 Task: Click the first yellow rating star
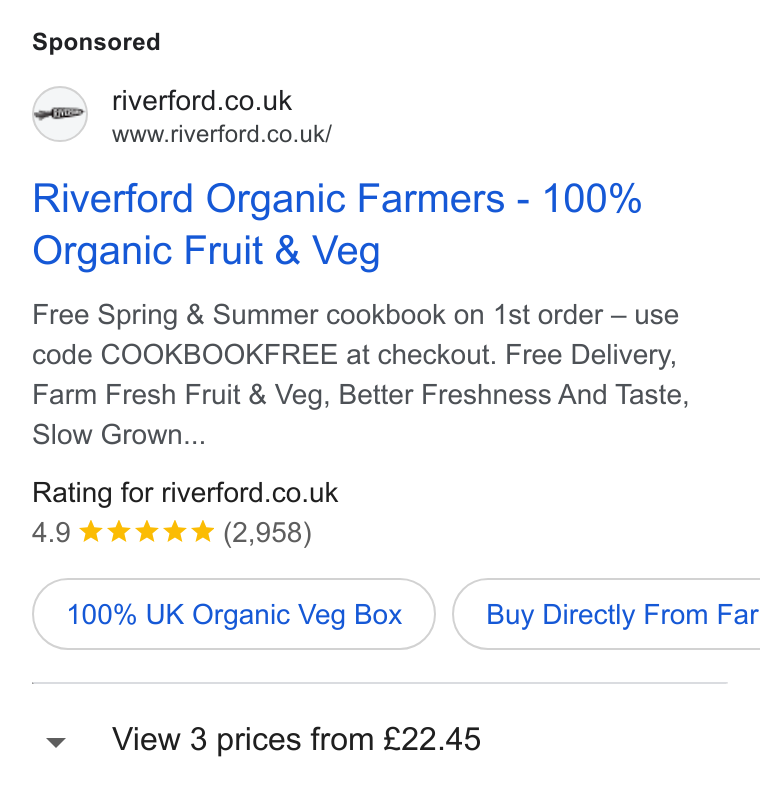click(x=91, y=531)
